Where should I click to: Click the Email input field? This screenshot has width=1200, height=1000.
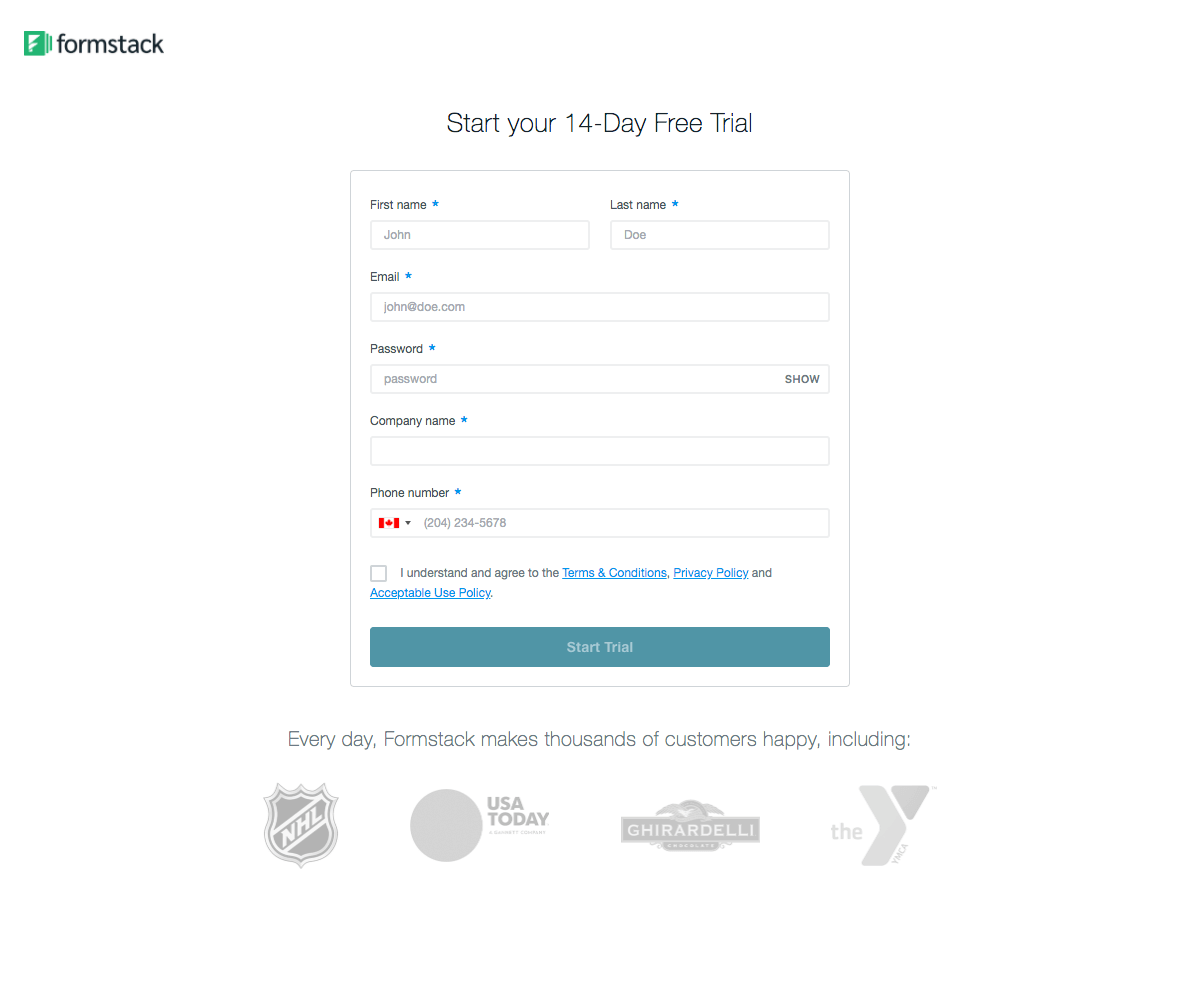click(x=599, y=306)
